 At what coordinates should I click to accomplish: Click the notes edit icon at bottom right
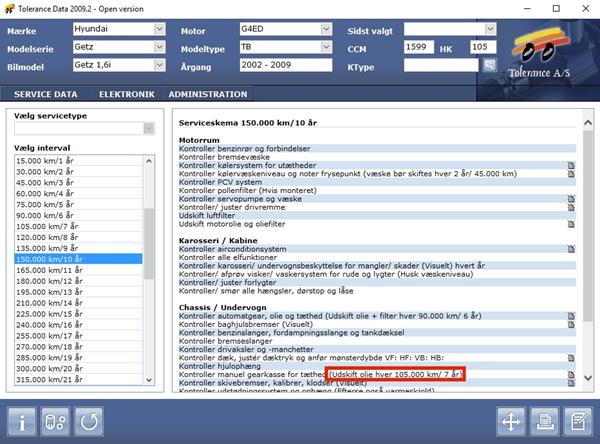(x=577, y=420)
